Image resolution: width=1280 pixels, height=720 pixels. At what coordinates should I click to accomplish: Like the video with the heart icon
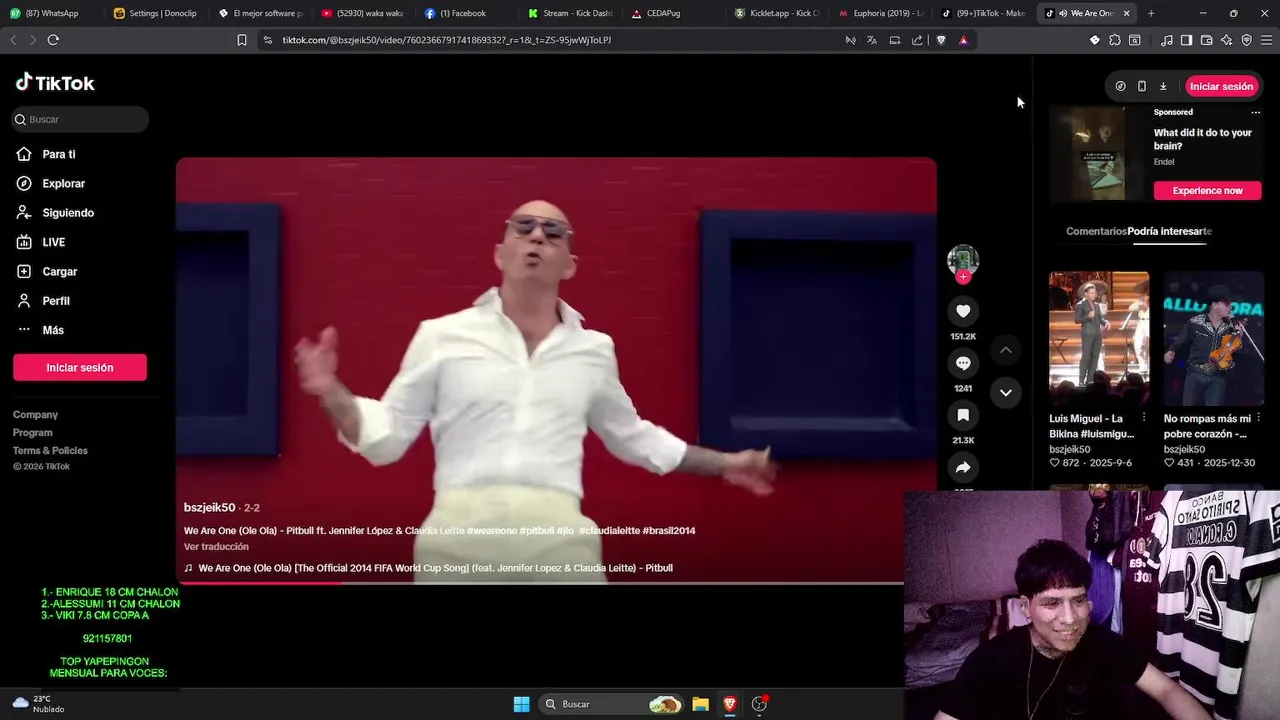pyautogui.click(x=963, y=311)
